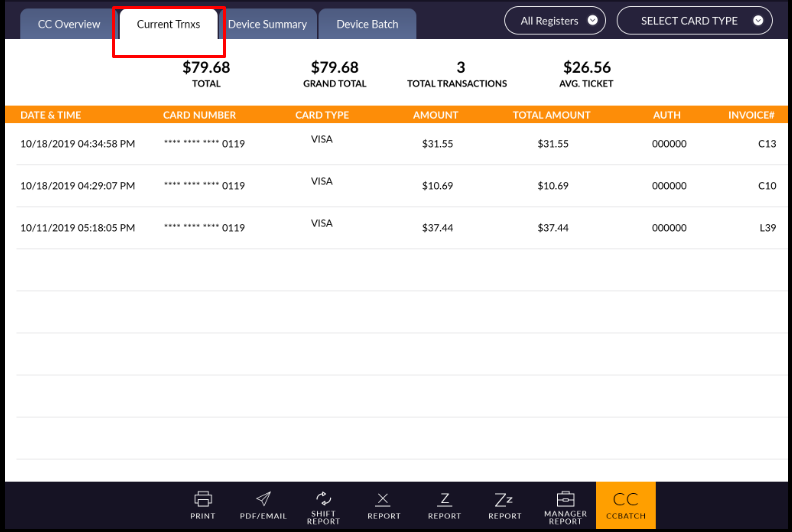Open the Device Batch tab
The height and width of the screenshot is (532, 792).
pos(367,24)
